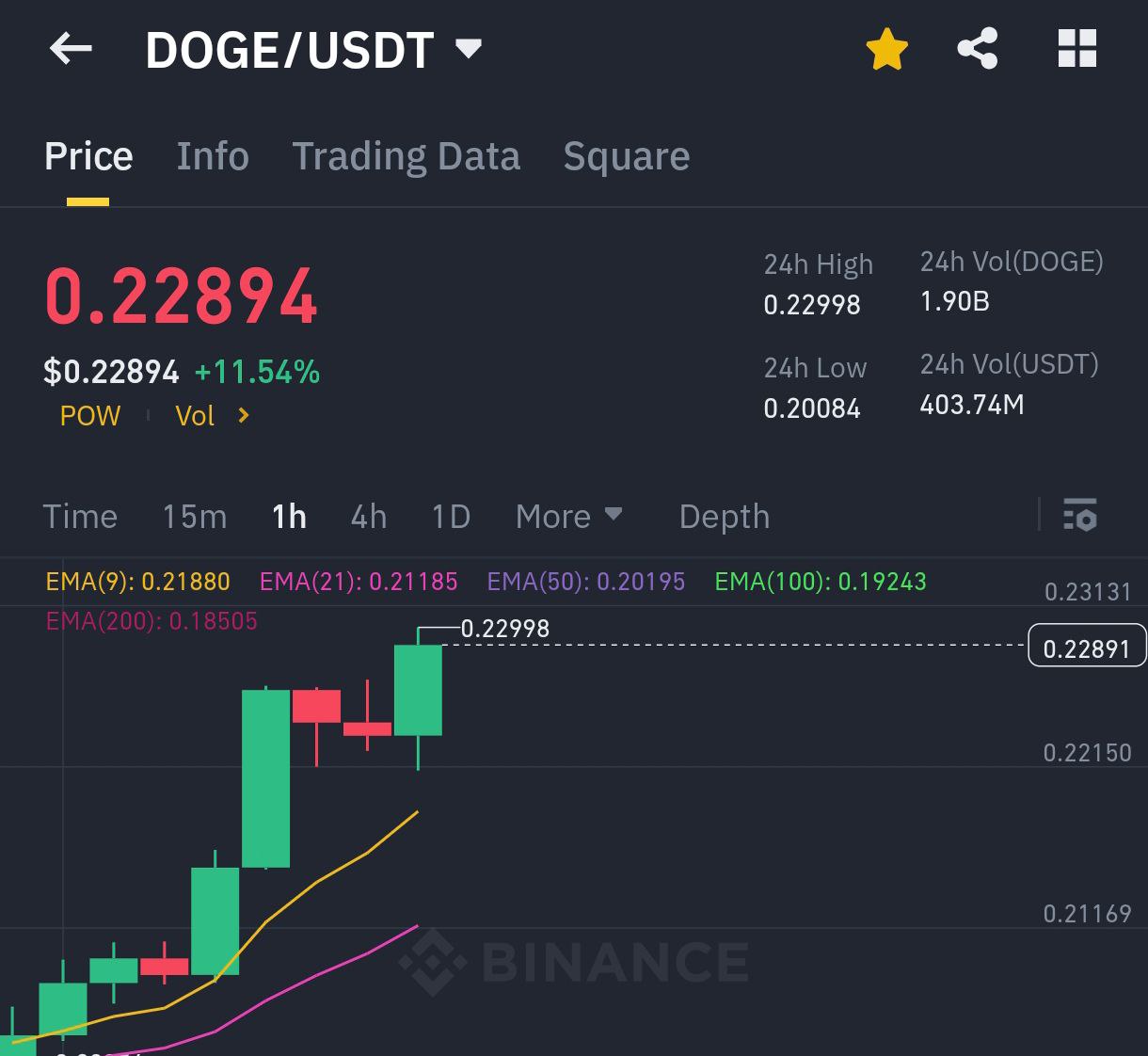Screen dimensions: 1148x1056
Task: Expand the More intervals dropdown
Action: (x=569, y=516)
